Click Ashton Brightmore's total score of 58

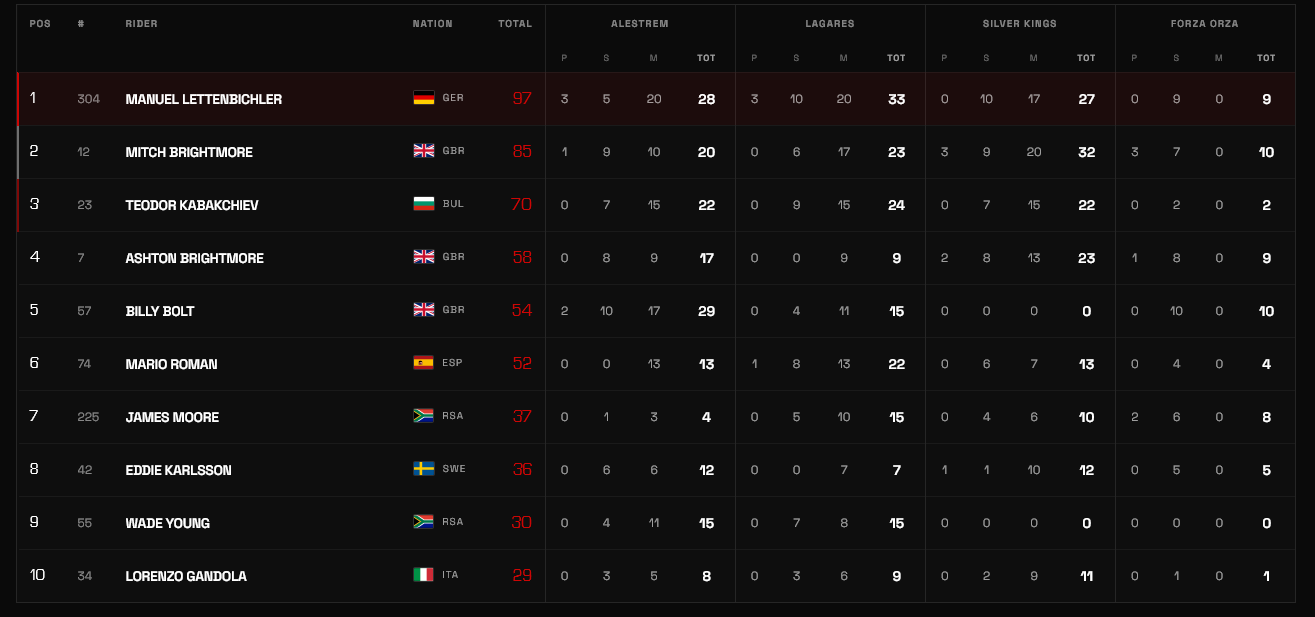[x=522, y=258]
